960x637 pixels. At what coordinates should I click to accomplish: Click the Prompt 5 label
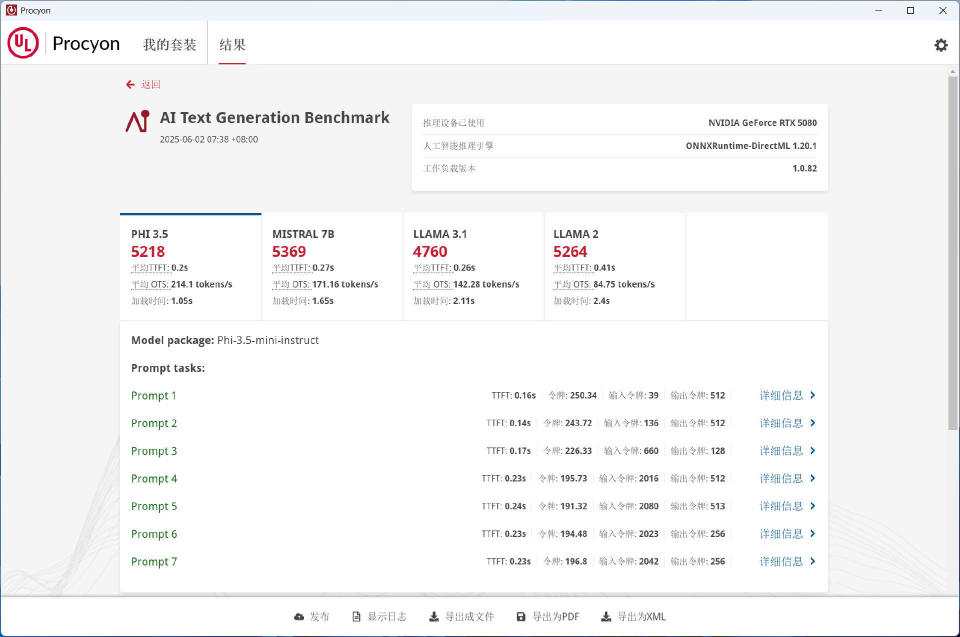pyautogui.click(x=154, y=507)
